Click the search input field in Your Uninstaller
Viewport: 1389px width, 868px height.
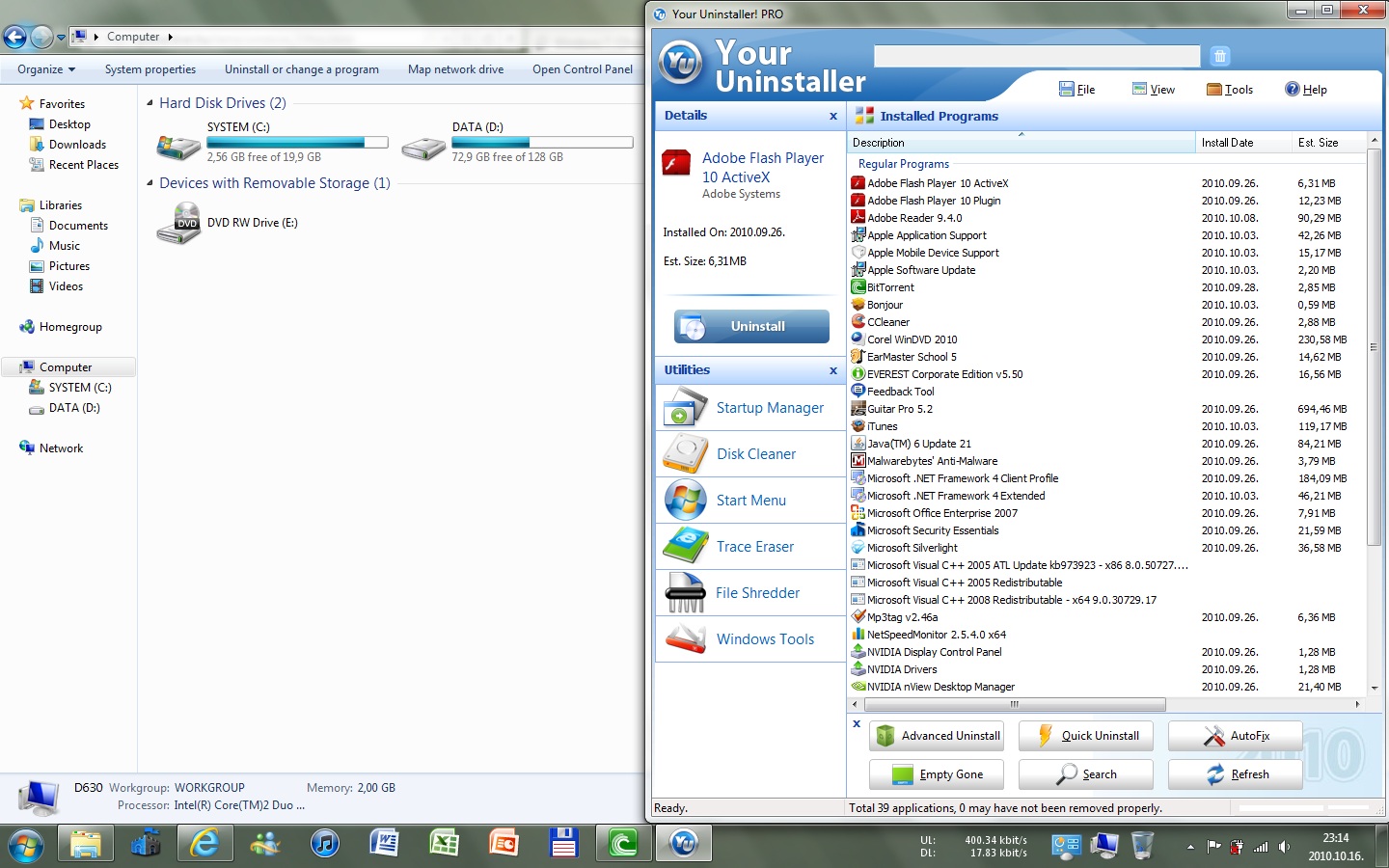(x=1037, y=56)
